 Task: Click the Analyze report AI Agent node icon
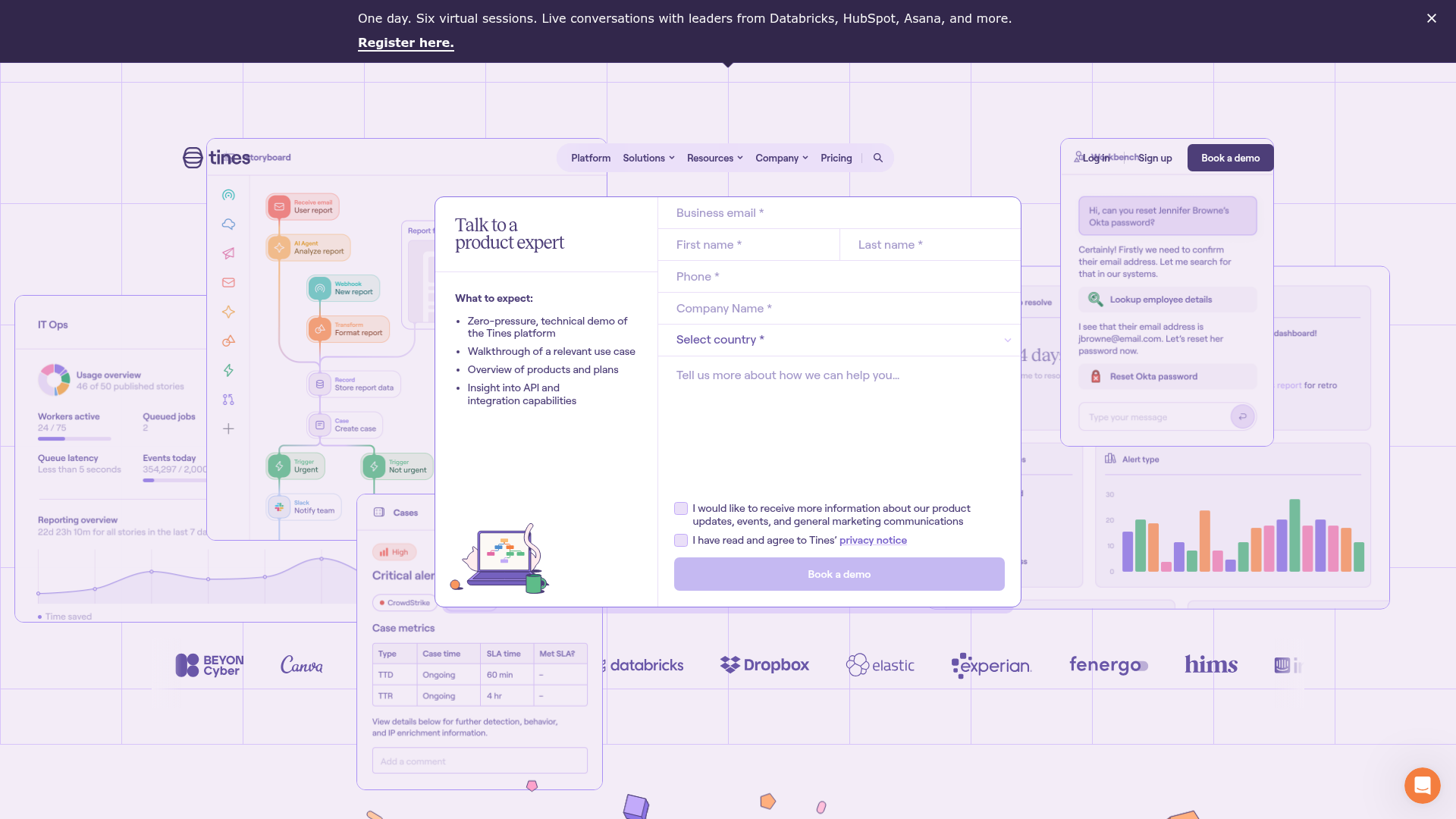point(279,247)
